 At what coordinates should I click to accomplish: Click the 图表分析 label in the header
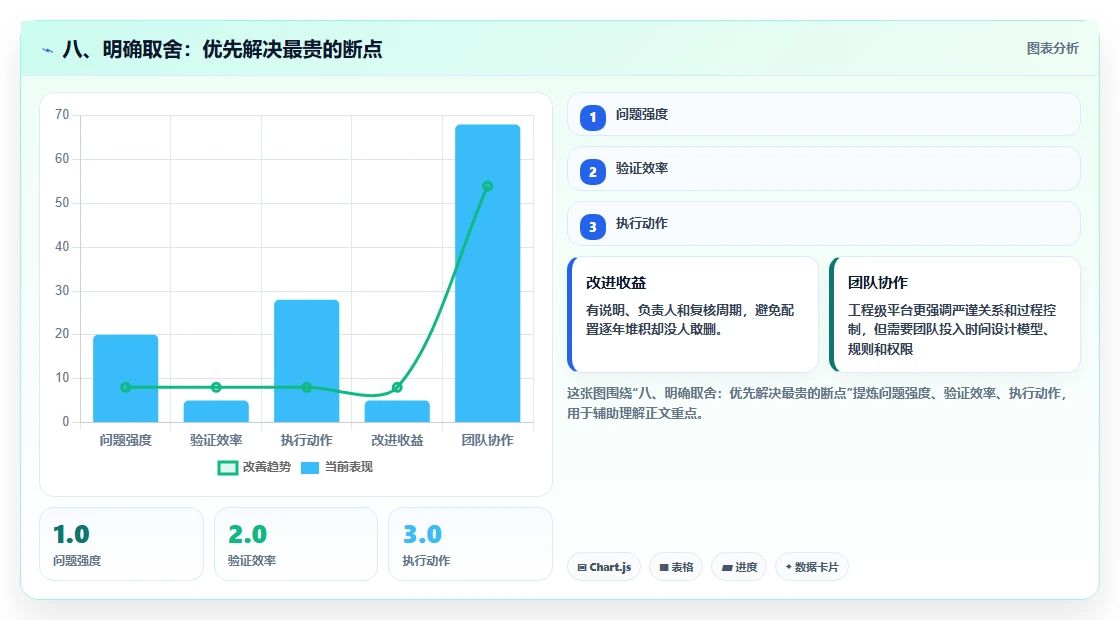pyautogui.click(x=1052, y=49)
